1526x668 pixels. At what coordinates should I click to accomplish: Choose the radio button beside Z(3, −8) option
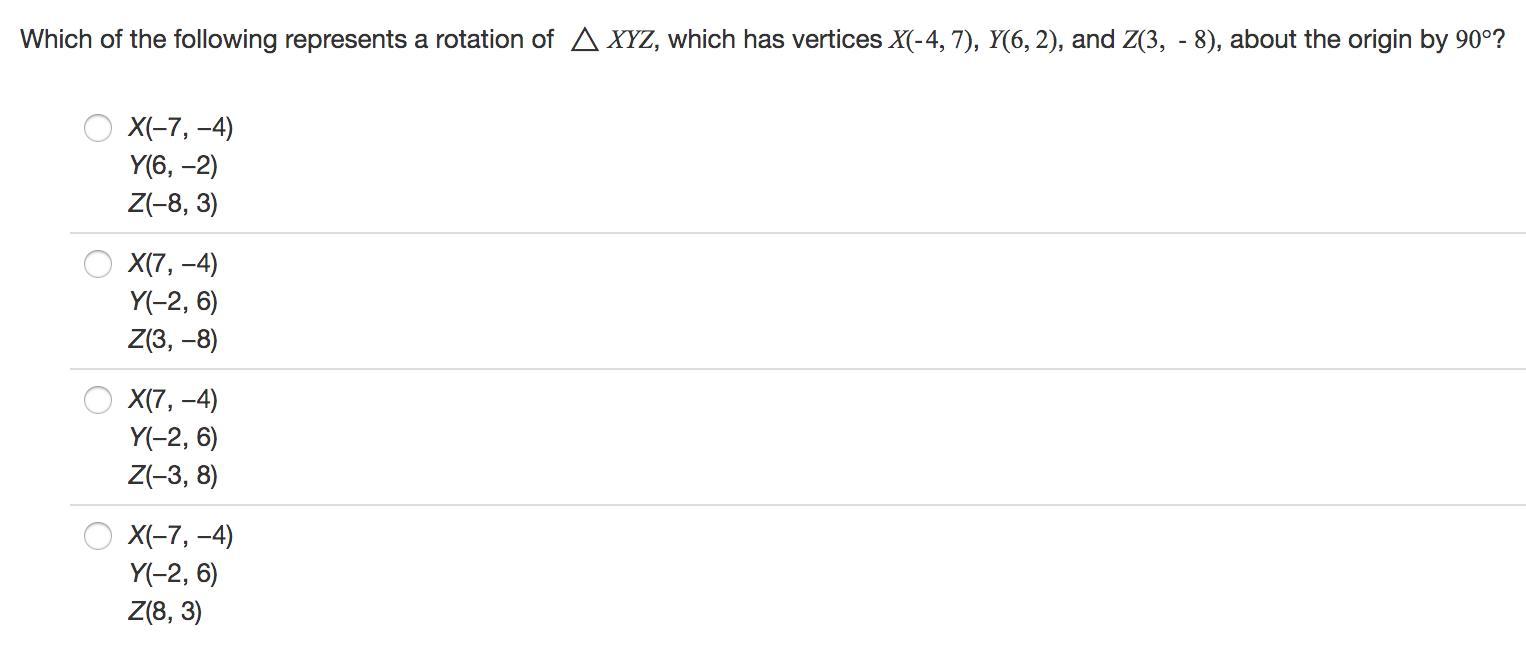point(97,264)
